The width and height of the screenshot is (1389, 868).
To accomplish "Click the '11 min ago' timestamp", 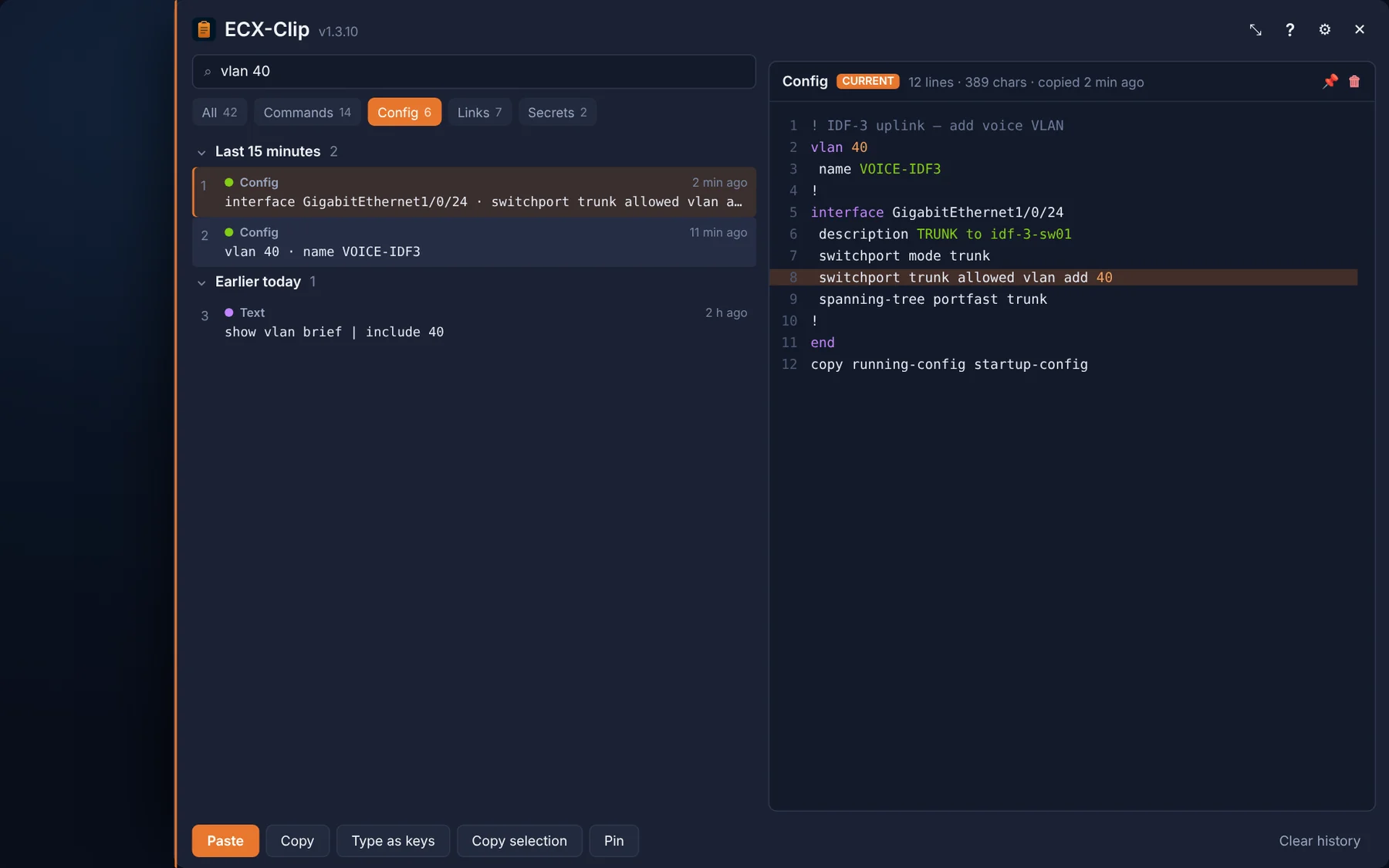I will pos(718,232).
